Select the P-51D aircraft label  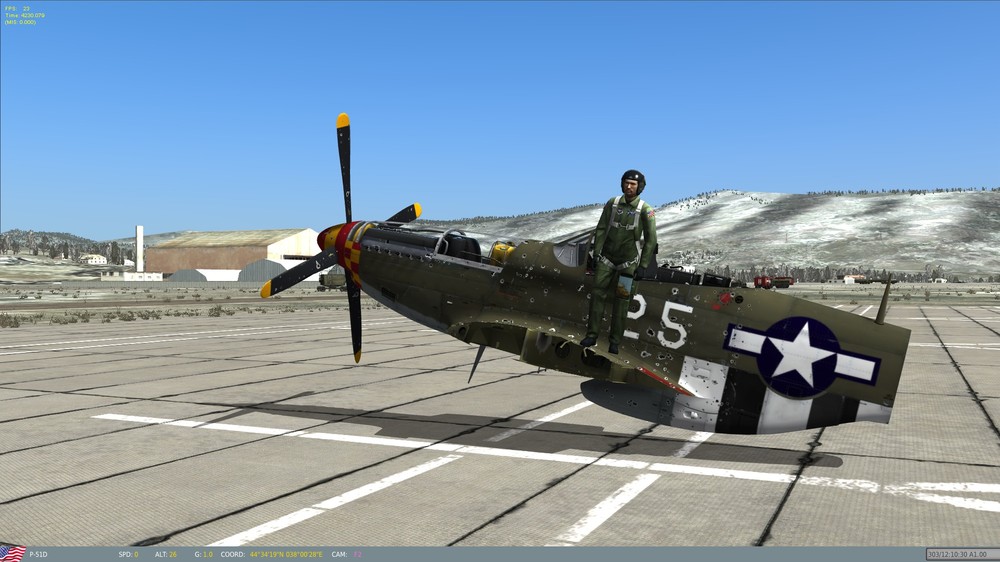click(x=38, y=554)
